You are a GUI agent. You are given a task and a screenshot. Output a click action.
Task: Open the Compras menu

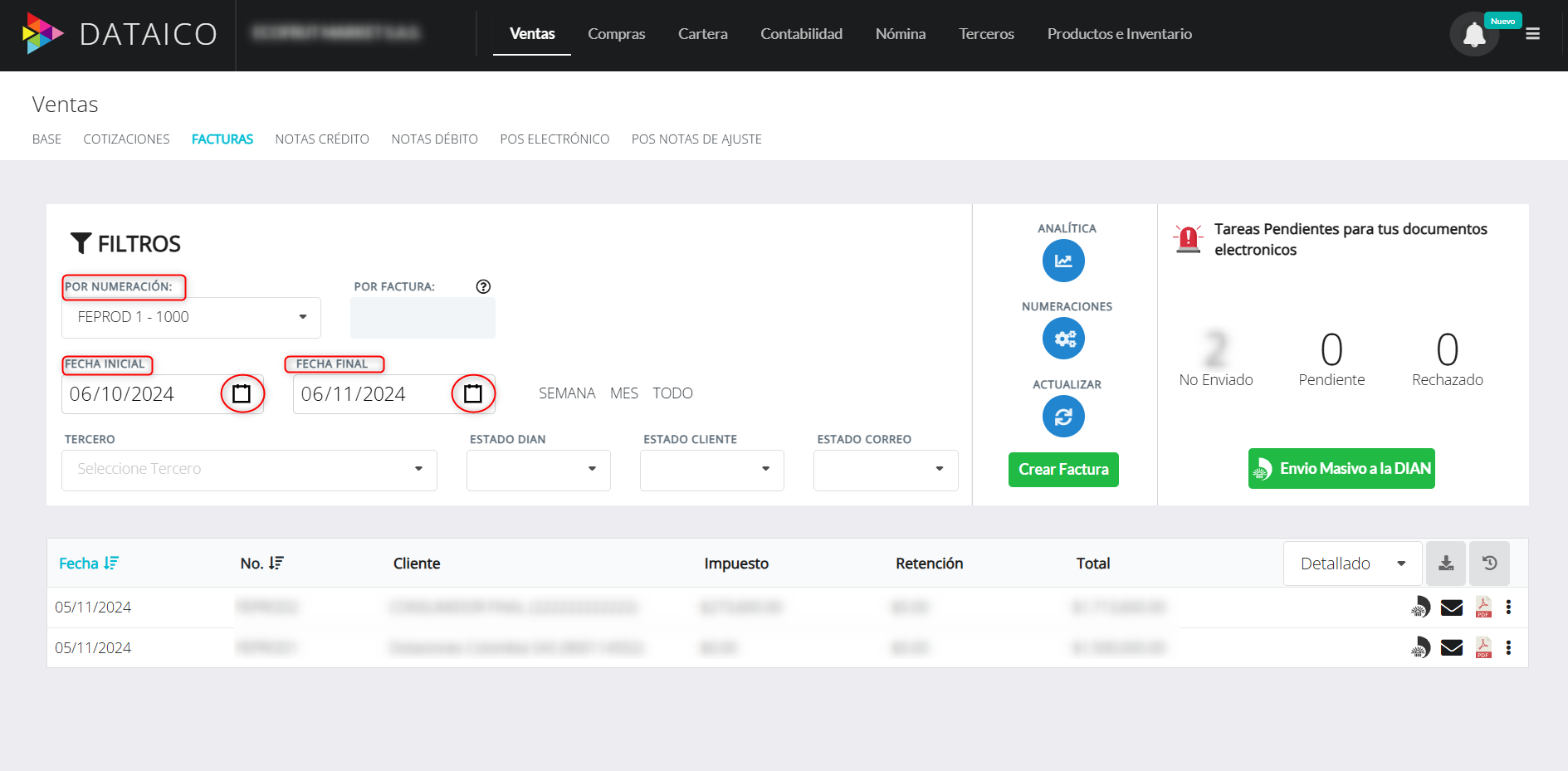(x=616, y=34)
